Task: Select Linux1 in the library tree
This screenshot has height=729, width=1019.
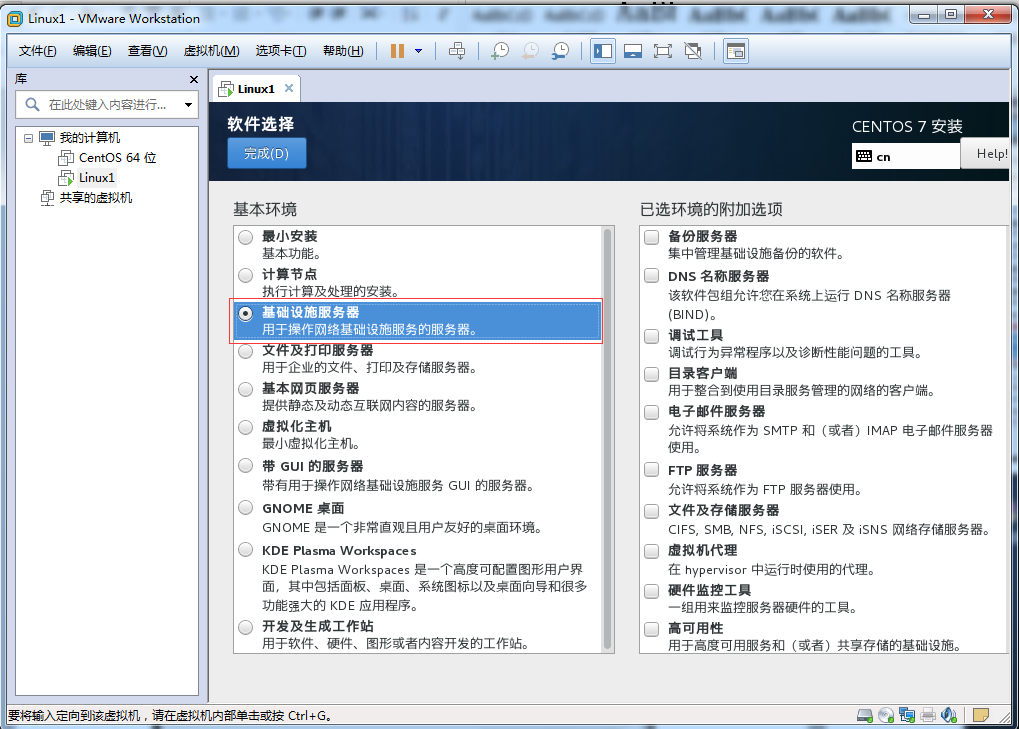Action: point(97,177)
